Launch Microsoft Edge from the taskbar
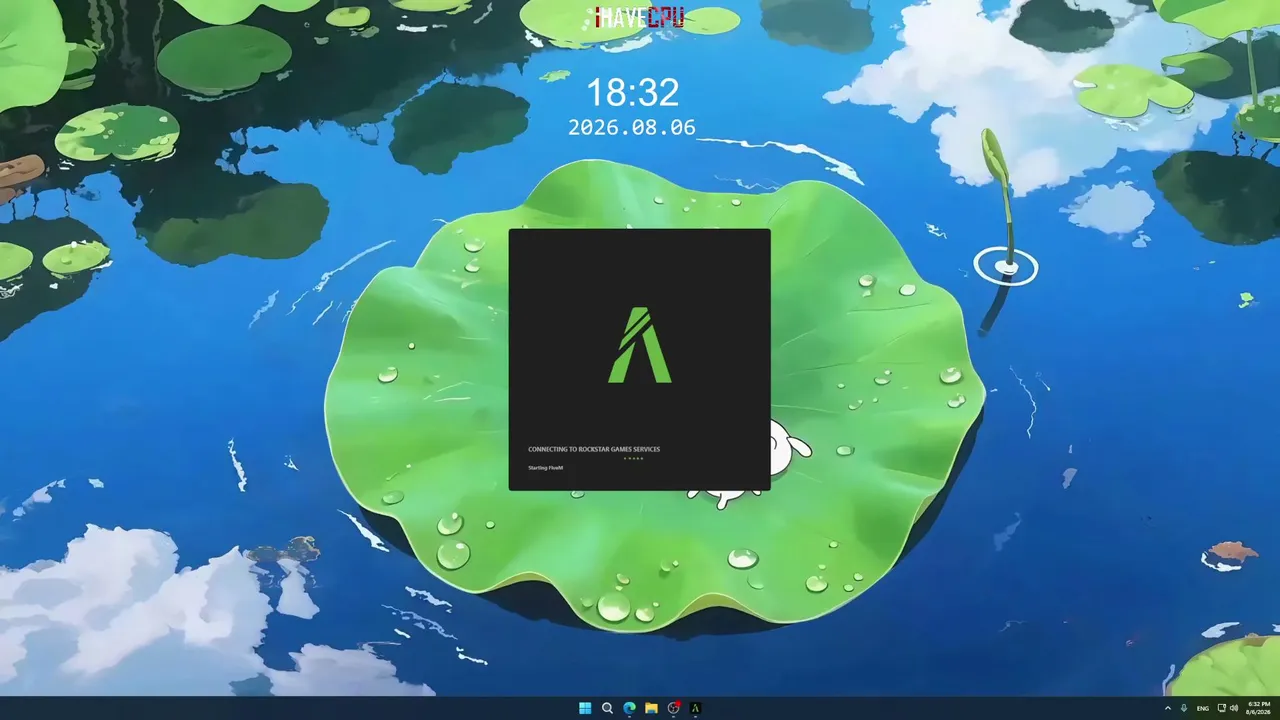Screen dimensions: 1280x720 tap(629, 708)
